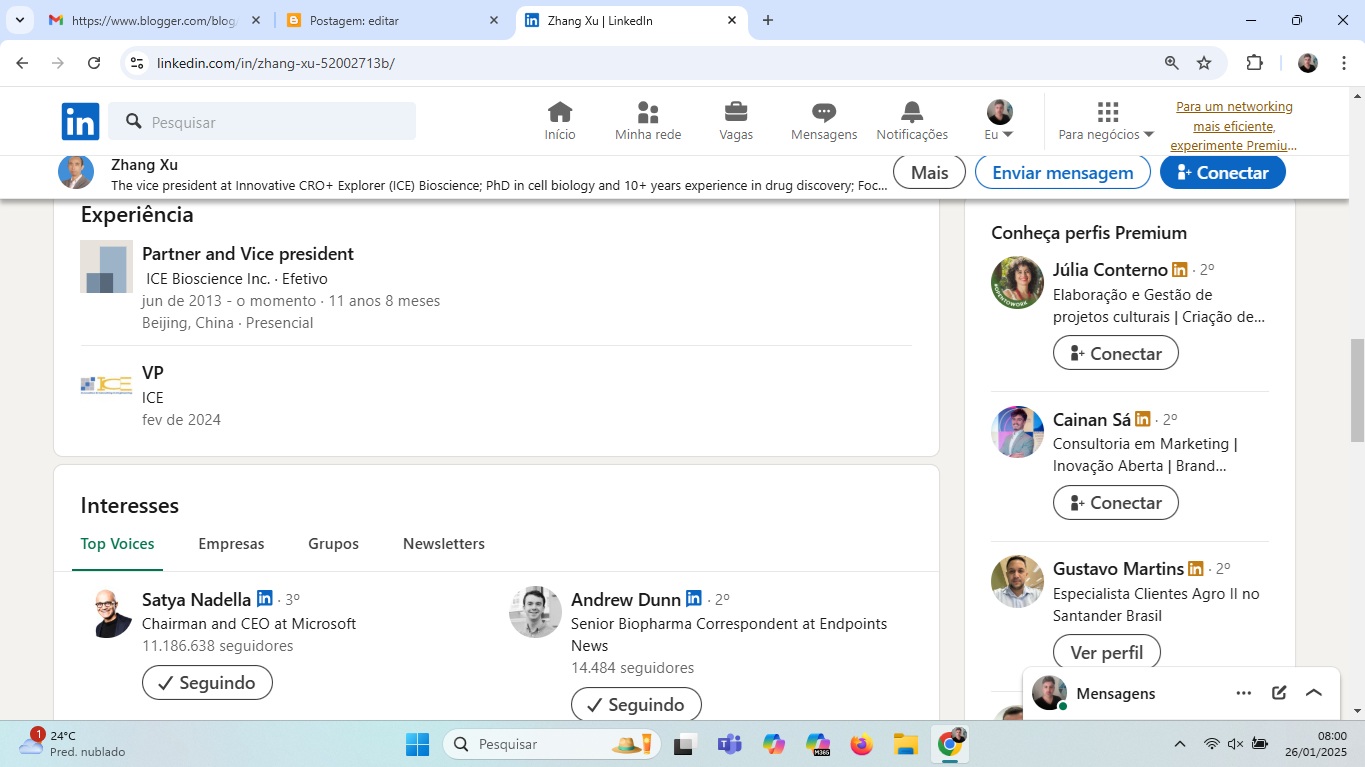The height and width of the screenshot is (767, 1365).
Task: Switch to the blogger.com Gmail tab
Action: point(155,20)
